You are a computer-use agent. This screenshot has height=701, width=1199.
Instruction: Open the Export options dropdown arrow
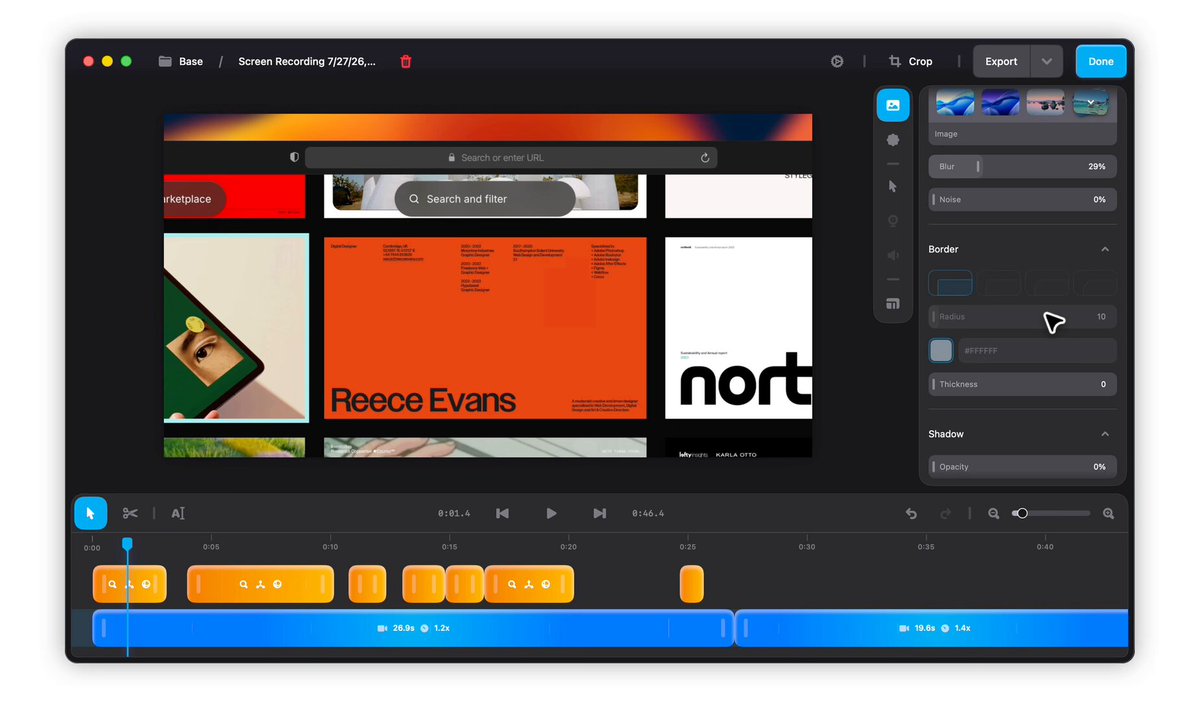[x=1046, y=61]
